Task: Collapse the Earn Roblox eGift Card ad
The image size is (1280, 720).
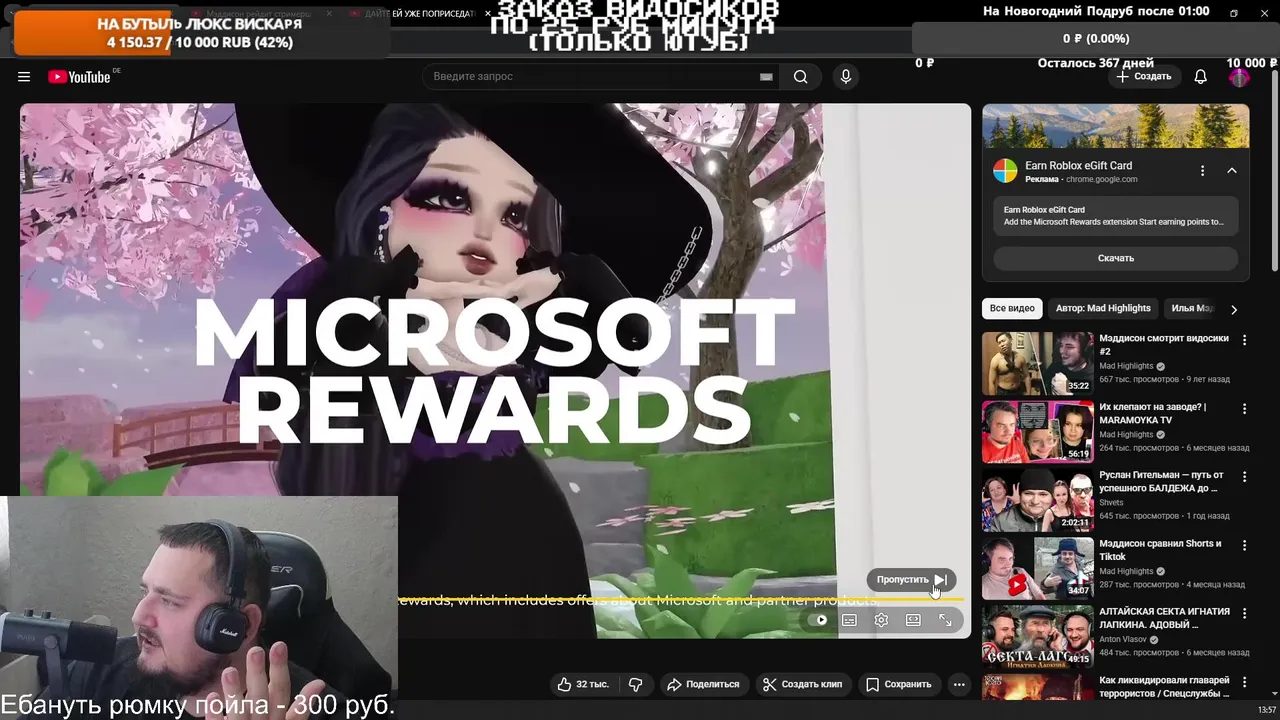Action: (1232, 171)
